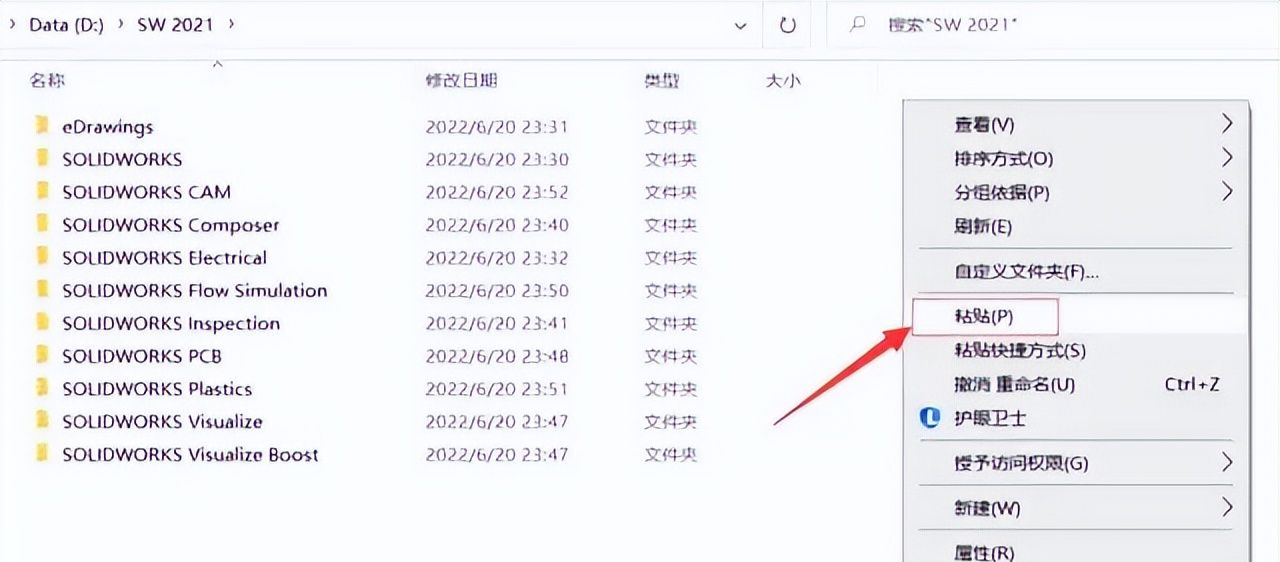Expand the 分组依据(P) submenu arrow
Image resolution: width=1280 pixels, height=562 pixels.
(1227, 191)
